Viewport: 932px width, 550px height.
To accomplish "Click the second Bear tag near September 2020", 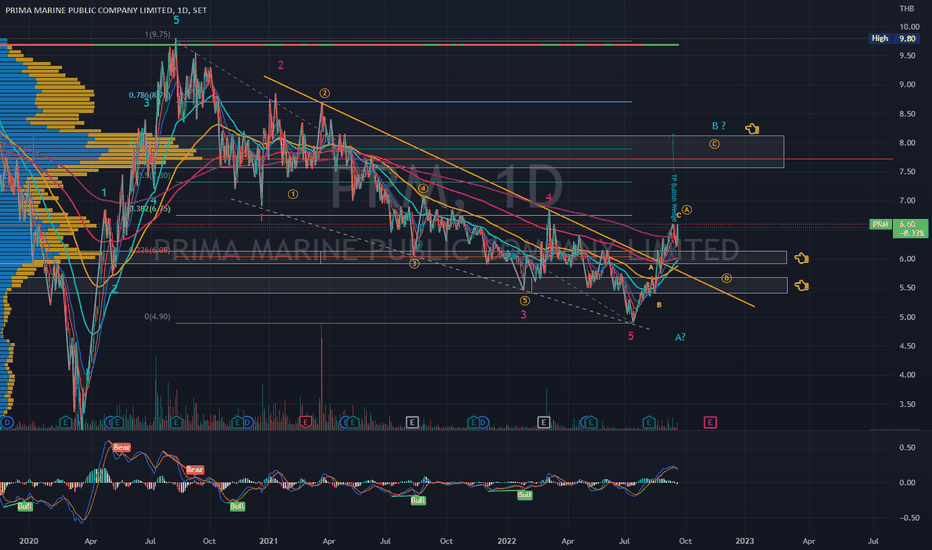I will [x=195, y=470].
